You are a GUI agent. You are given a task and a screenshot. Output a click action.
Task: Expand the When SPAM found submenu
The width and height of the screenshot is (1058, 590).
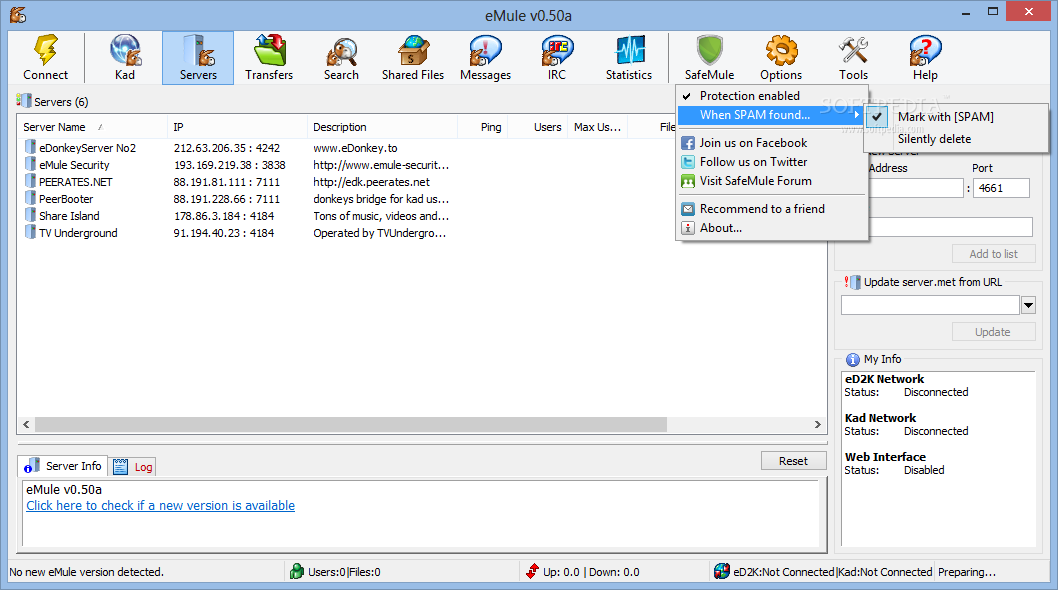(x=772, y=115)
